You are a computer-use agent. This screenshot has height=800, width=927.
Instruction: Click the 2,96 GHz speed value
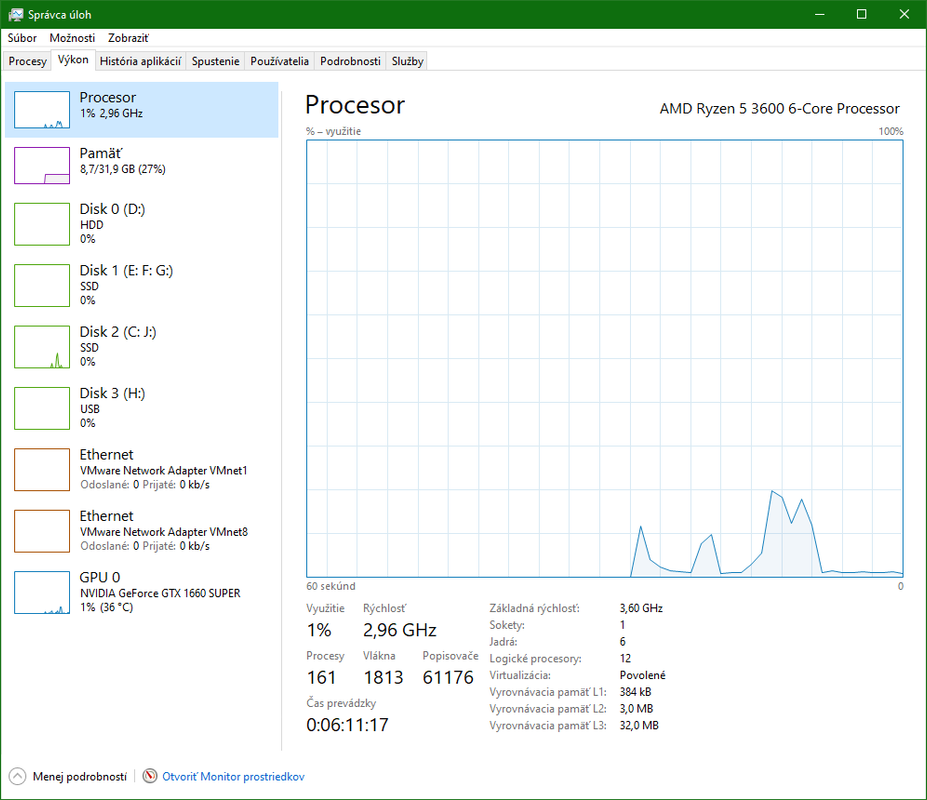click(400, 630)
